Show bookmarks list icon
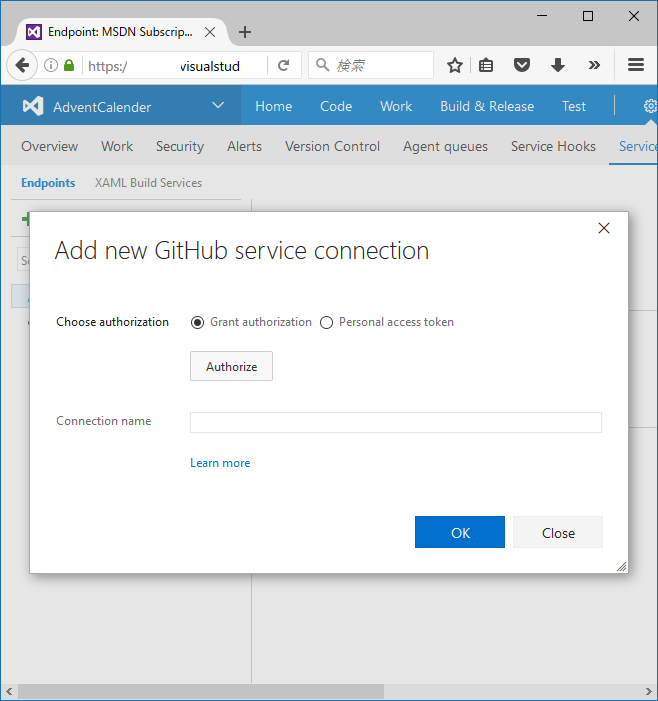658x701 pixels. [x=486, y=65]
